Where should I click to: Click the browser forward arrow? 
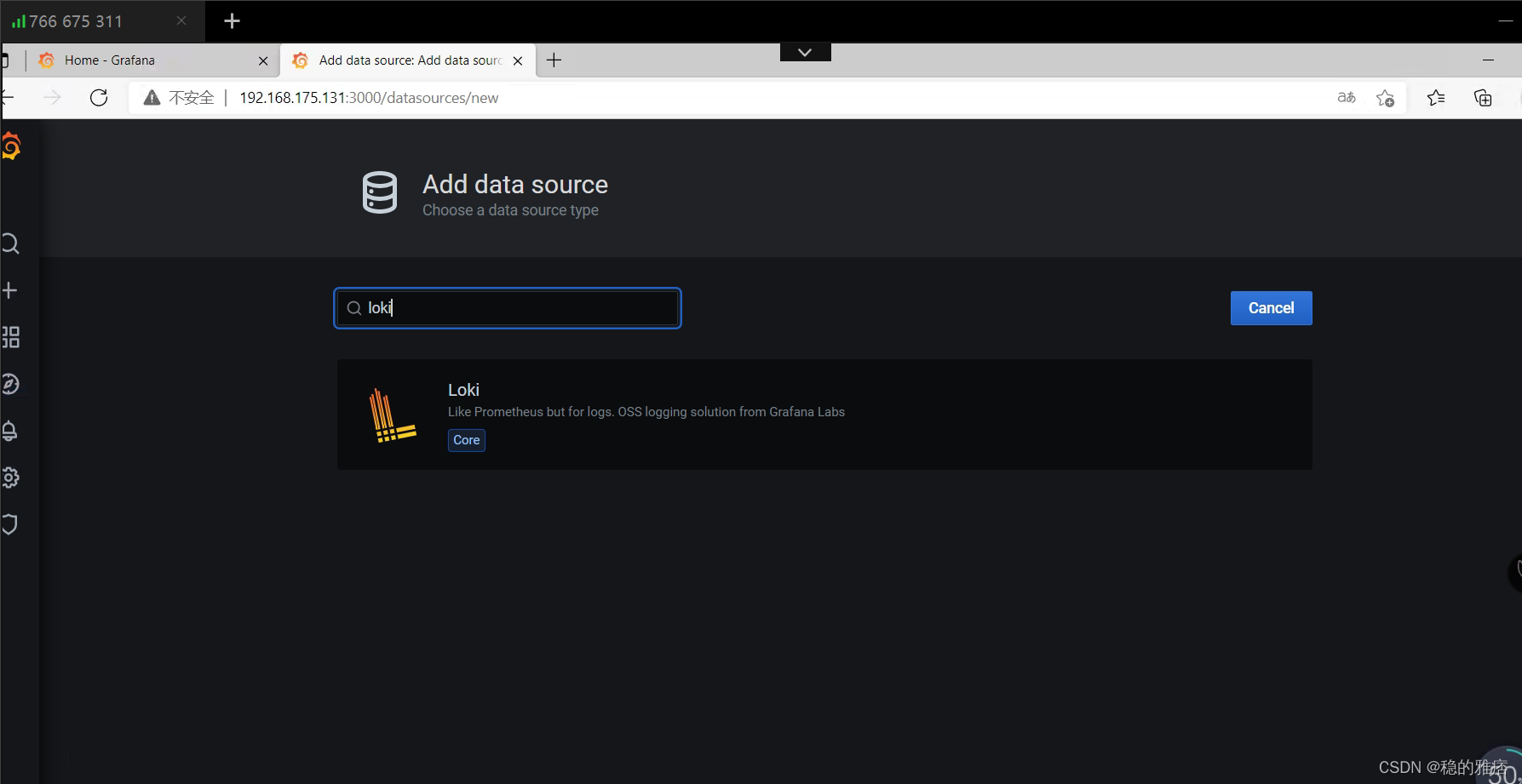(x=52, y=98)
